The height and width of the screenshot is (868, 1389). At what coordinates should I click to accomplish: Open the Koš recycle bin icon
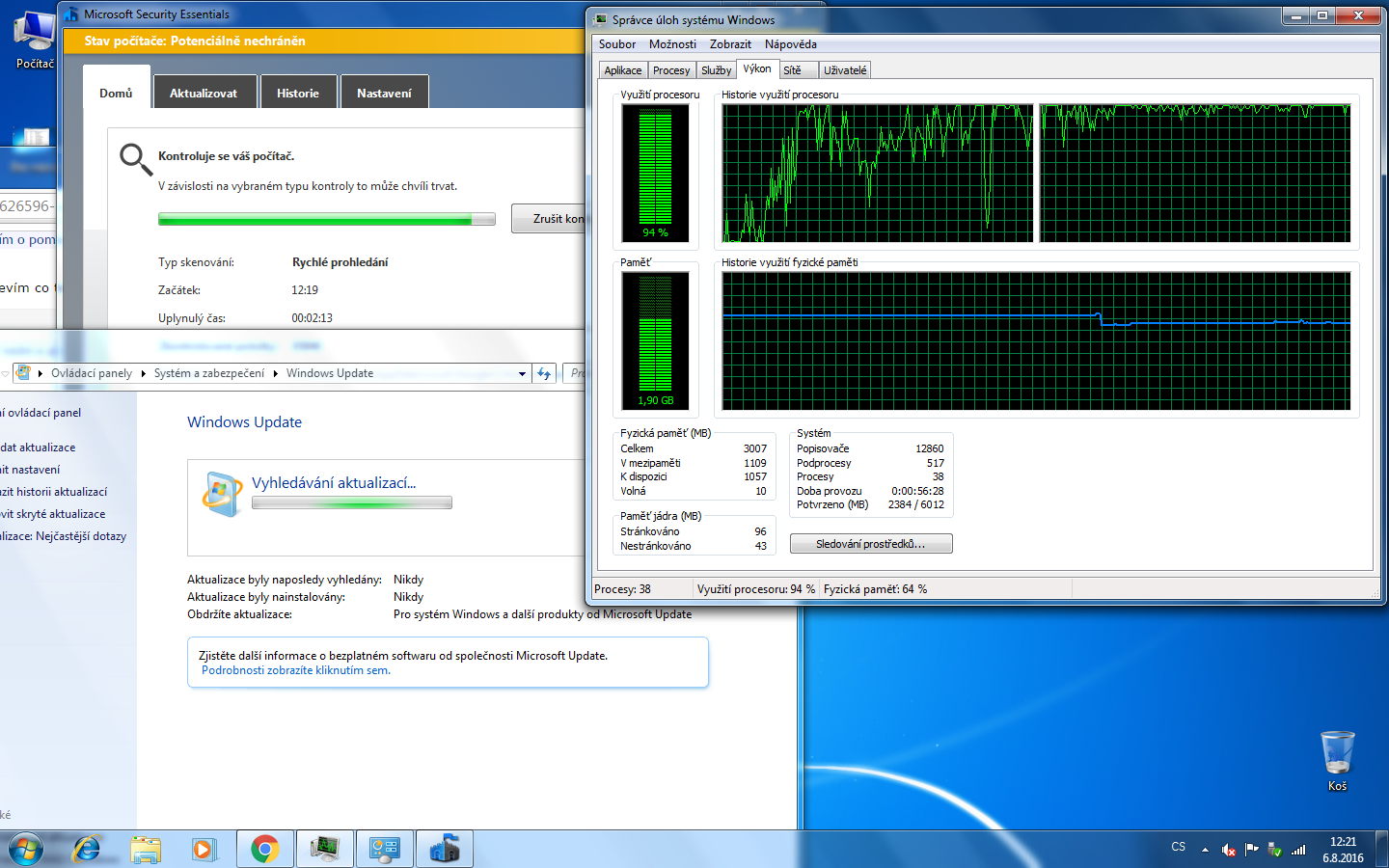point(1337,761)
